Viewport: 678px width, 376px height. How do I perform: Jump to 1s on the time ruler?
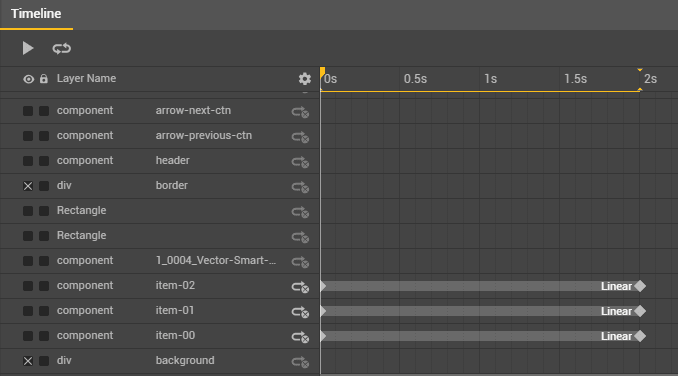490,79
